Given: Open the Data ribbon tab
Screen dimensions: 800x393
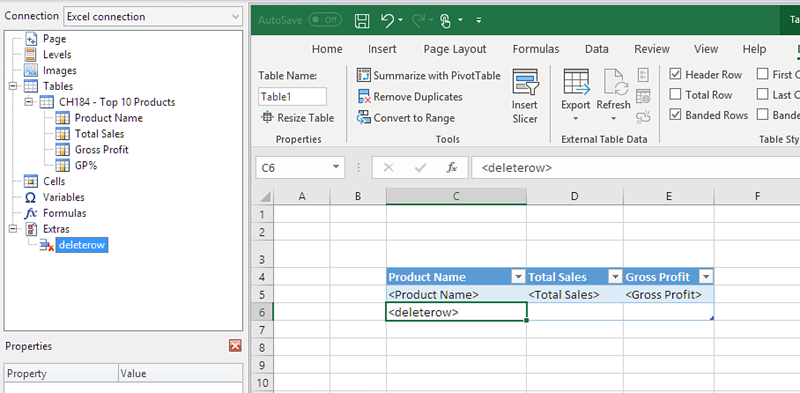Looking at the screenshot, I should click(596, 49).
